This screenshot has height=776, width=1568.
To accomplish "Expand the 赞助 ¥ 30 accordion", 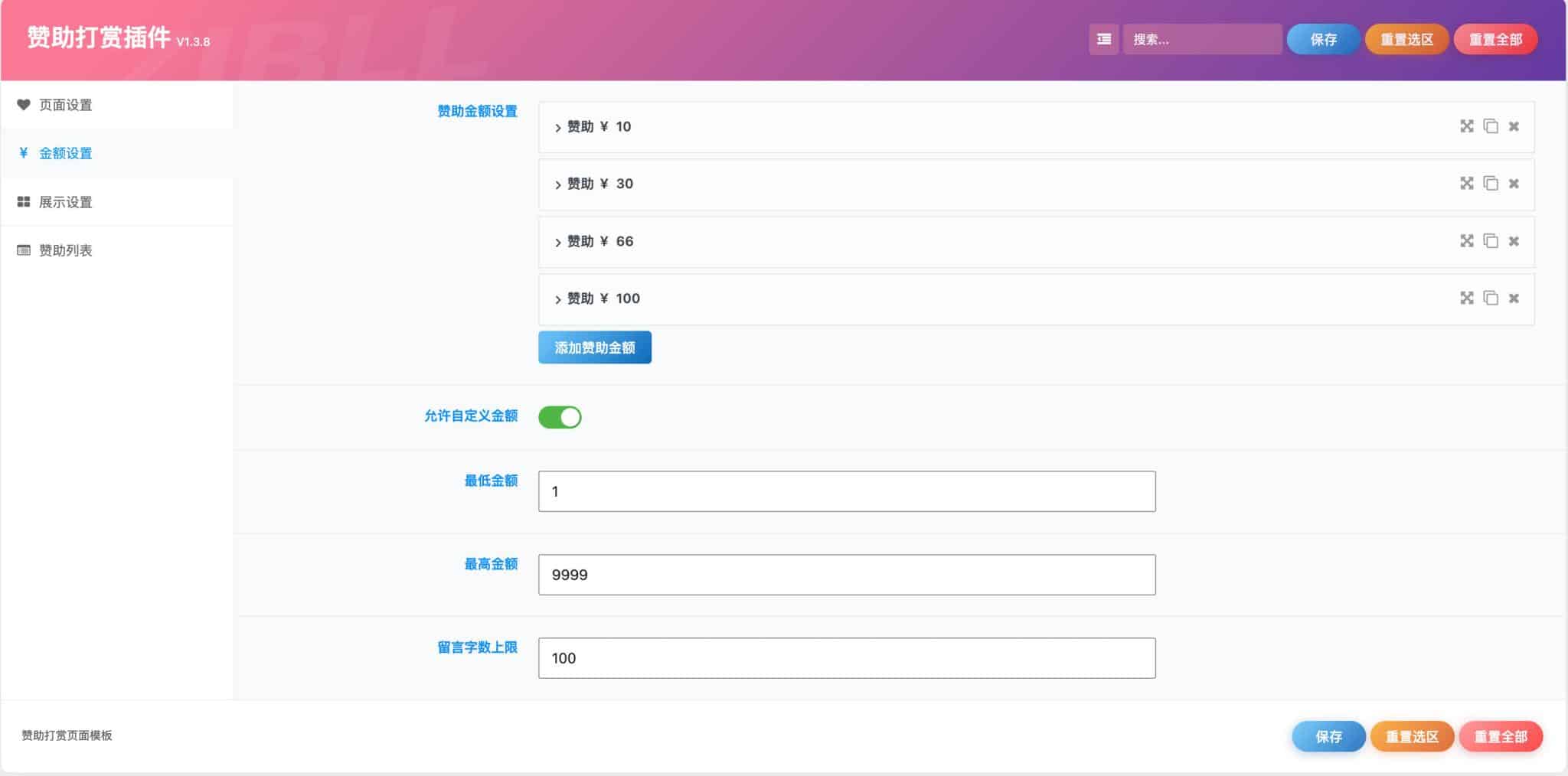I will click(x=1037, y=184).
